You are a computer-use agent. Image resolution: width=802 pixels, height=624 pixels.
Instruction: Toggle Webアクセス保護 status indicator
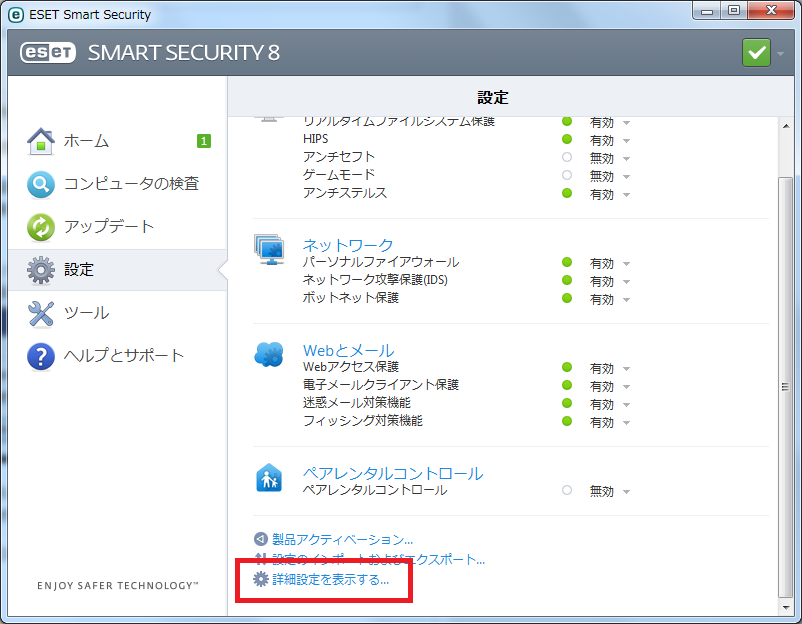tap(567, 367)
